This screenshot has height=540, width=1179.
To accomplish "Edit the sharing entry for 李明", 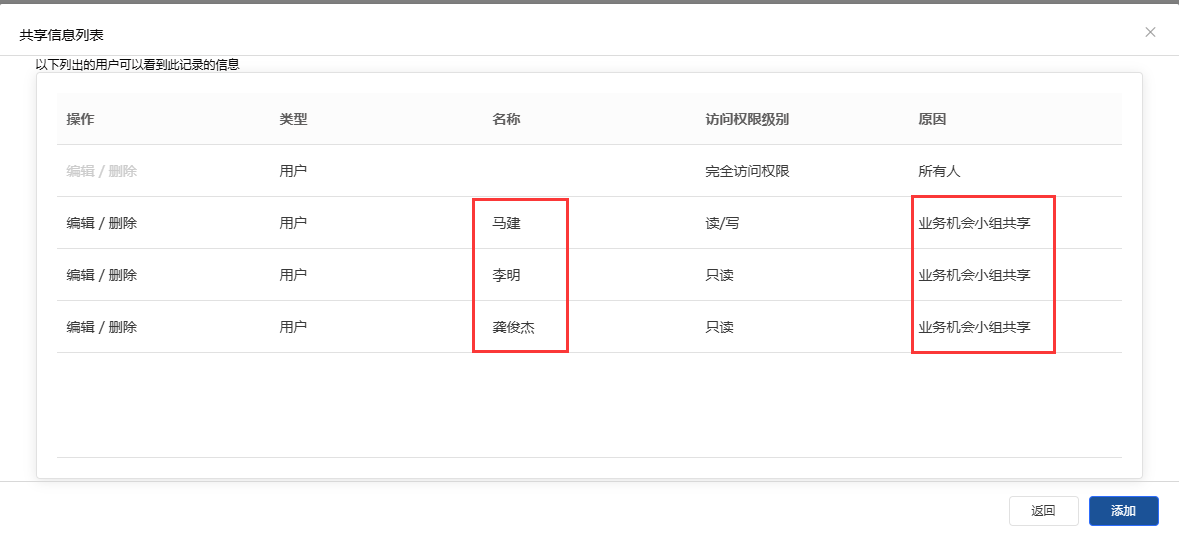I will (80, 275).
